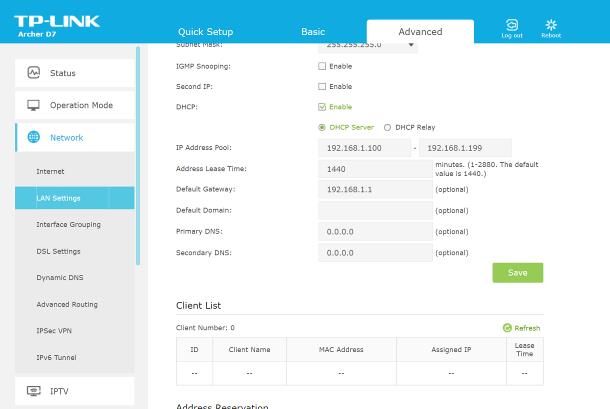Click the Status sidebar icon
The image size is (610, 409).
[x=34, y=73]
